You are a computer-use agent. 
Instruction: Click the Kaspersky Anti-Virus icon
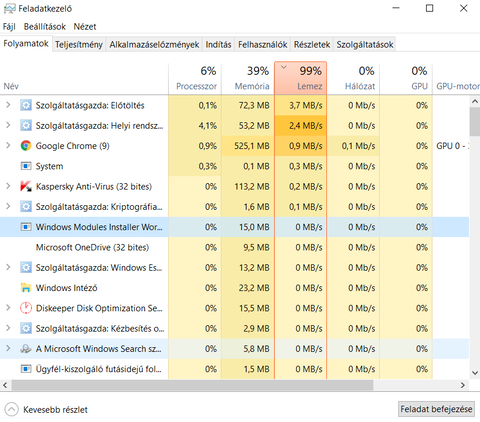pyautogui.click(x=26, y=186)
